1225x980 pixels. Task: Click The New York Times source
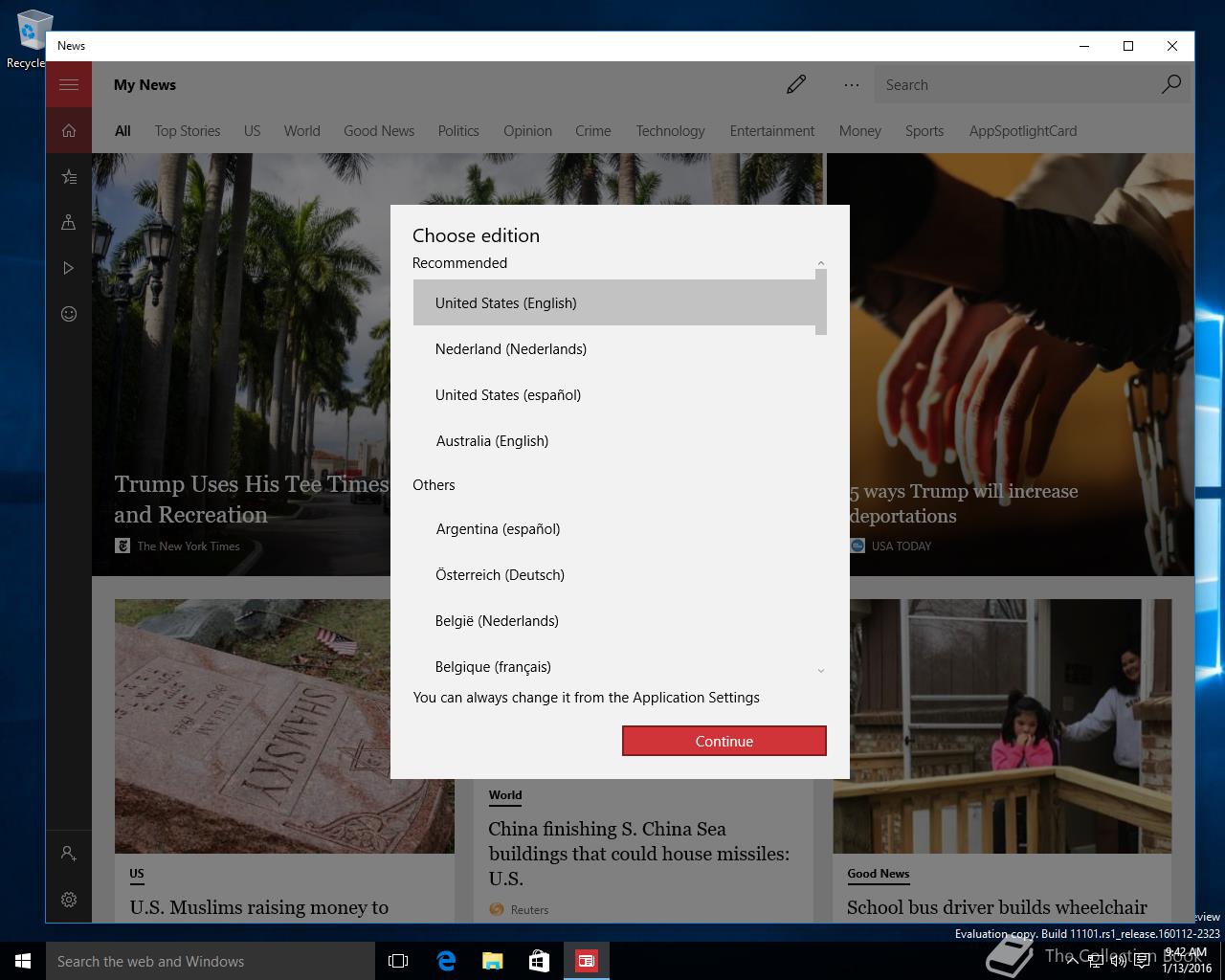coord(189,546)
